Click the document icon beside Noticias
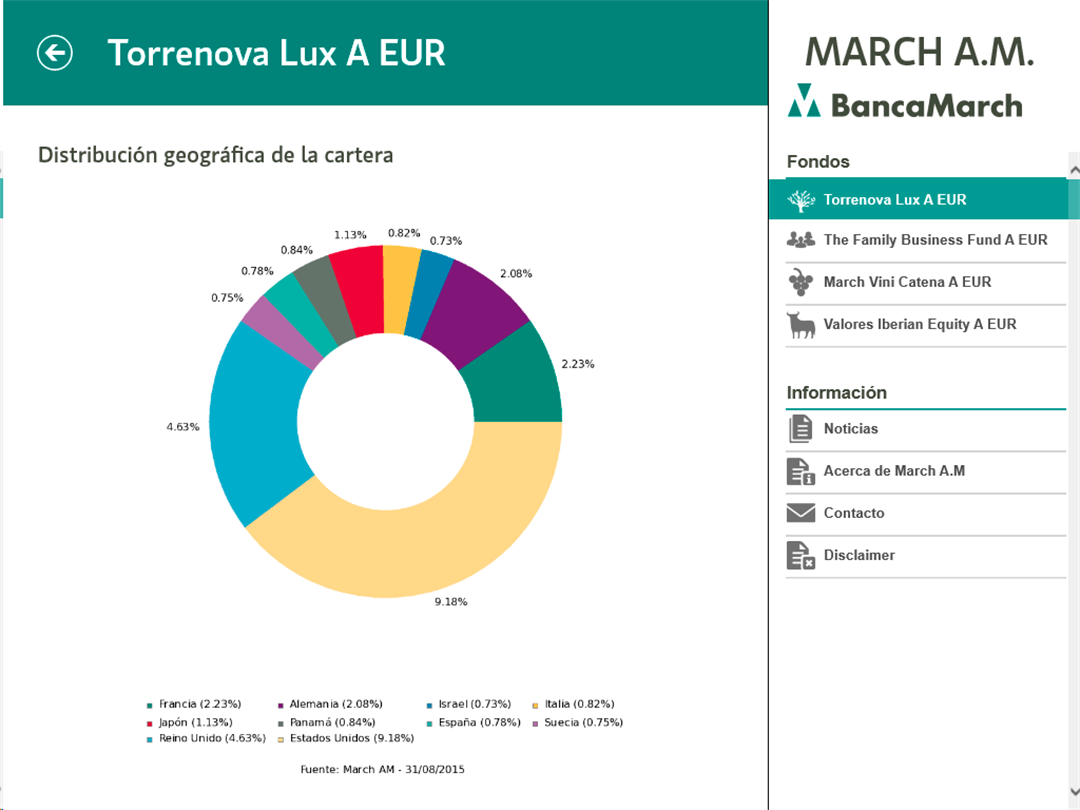Screen dimensions: 1080x810 800,428
